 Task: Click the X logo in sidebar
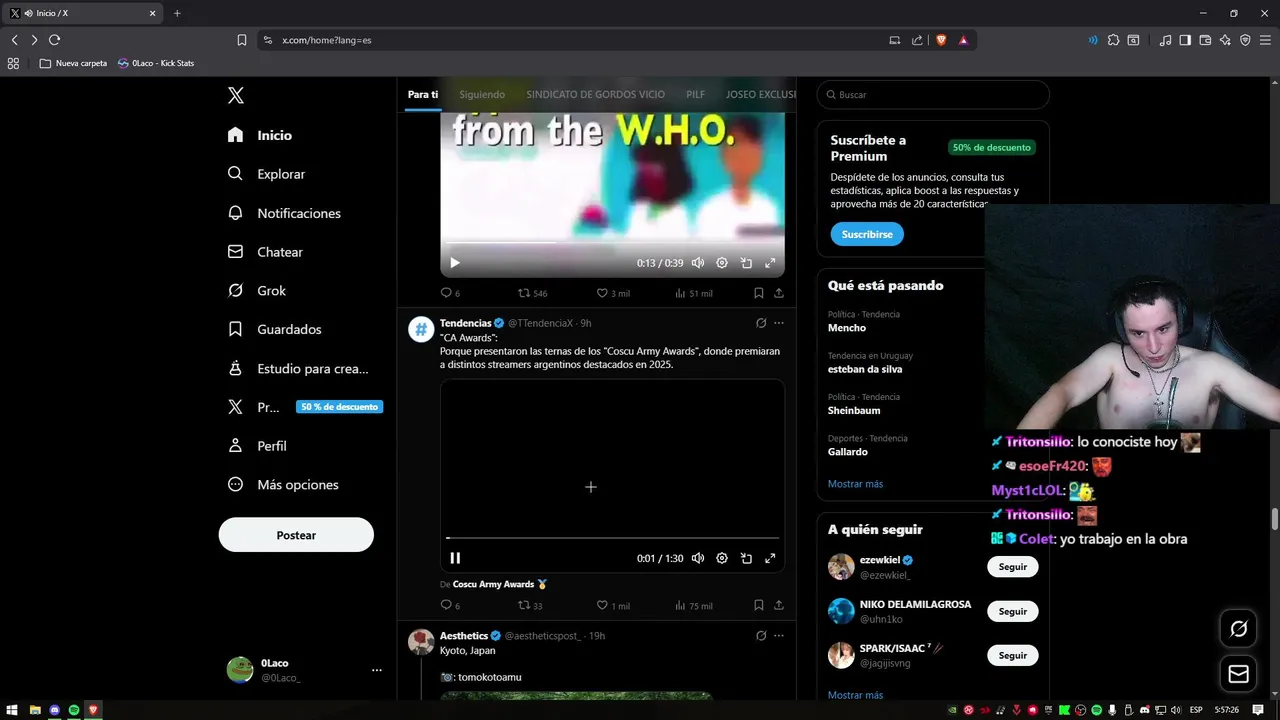[235, 95]
